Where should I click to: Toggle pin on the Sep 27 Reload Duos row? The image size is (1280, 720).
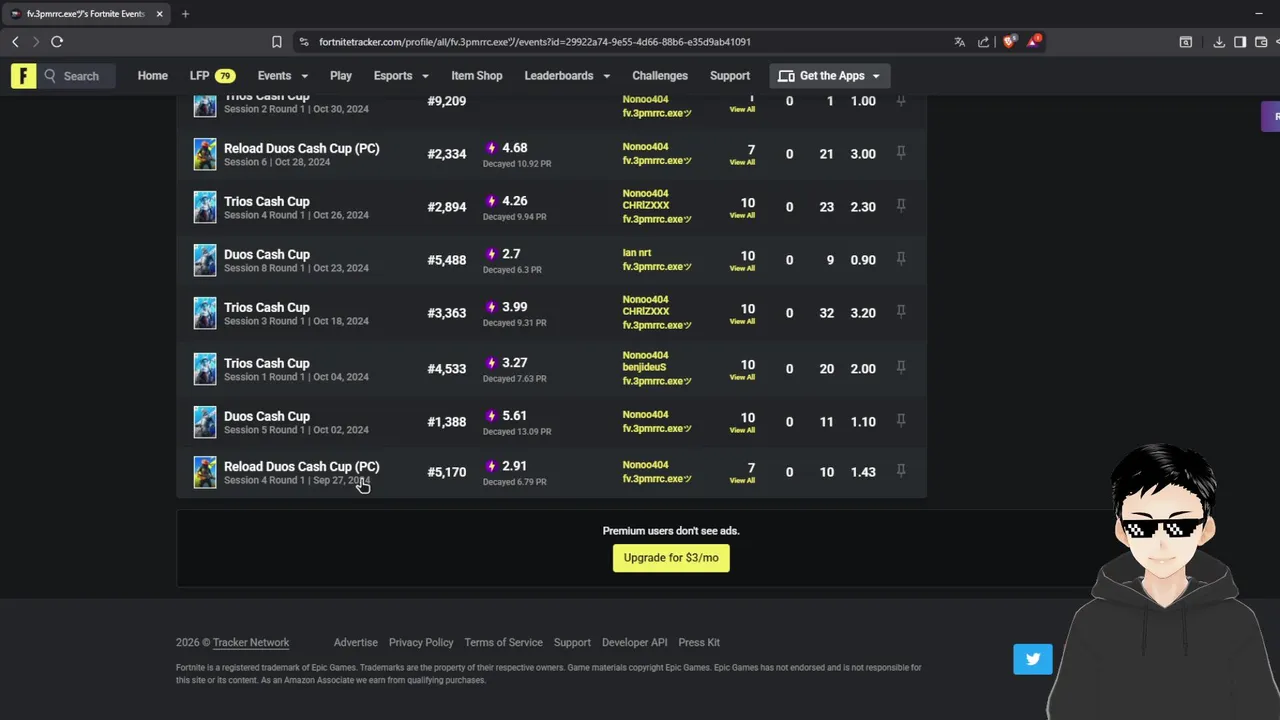click(901, 471)
